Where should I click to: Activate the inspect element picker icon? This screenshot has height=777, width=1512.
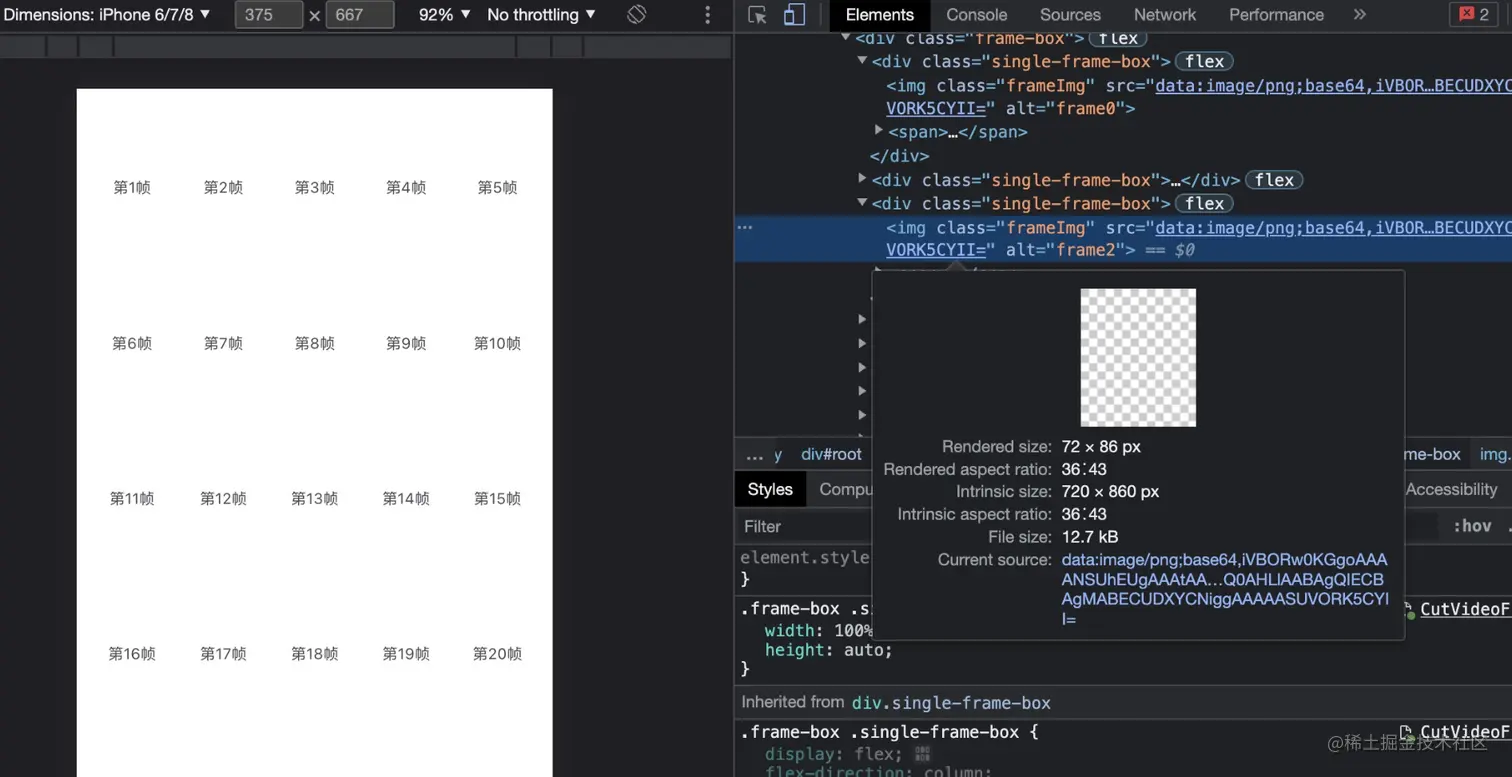[x=757, y=15]
